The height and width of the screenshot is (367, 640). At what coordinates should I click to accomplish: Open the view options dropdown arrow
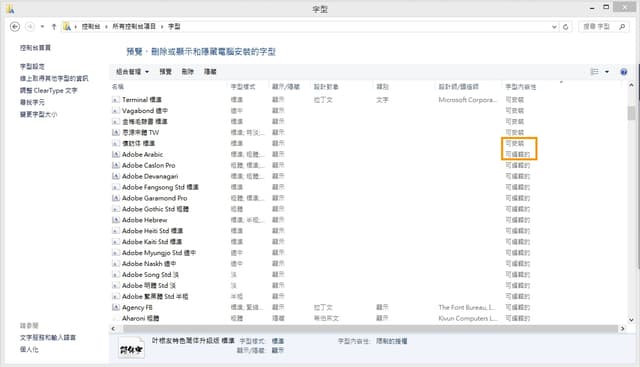[607, 72]
